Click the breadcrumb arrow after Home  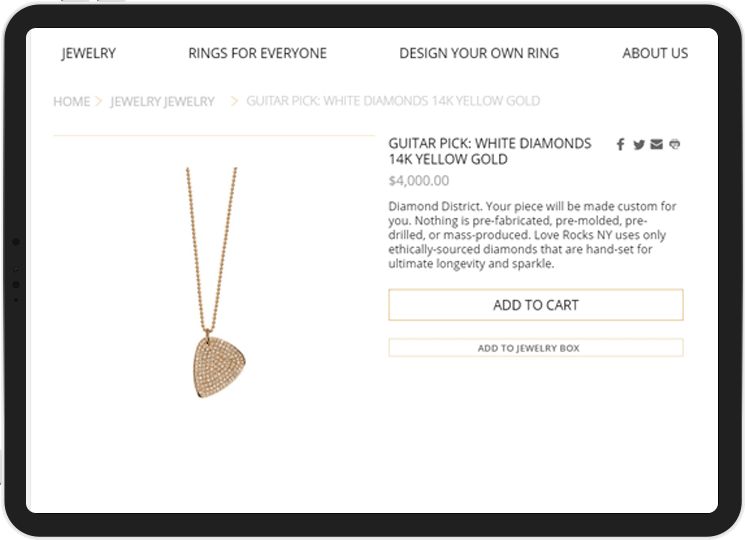(x=99, y=101)
